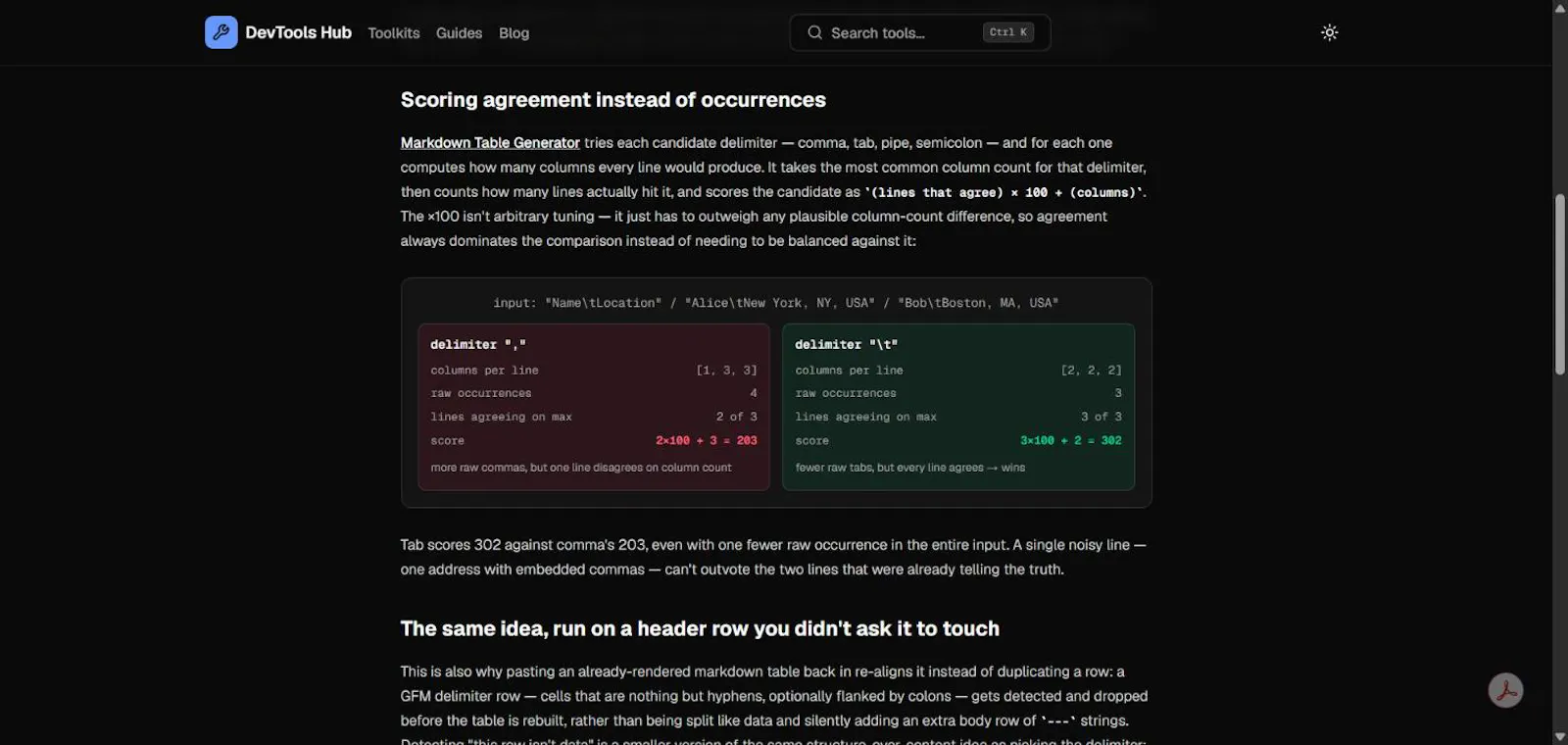This screenshot has width=1568, height=745.
Task: Open the floating PDF export icon
Action: pyautogui.click(x=1505, y=690)
